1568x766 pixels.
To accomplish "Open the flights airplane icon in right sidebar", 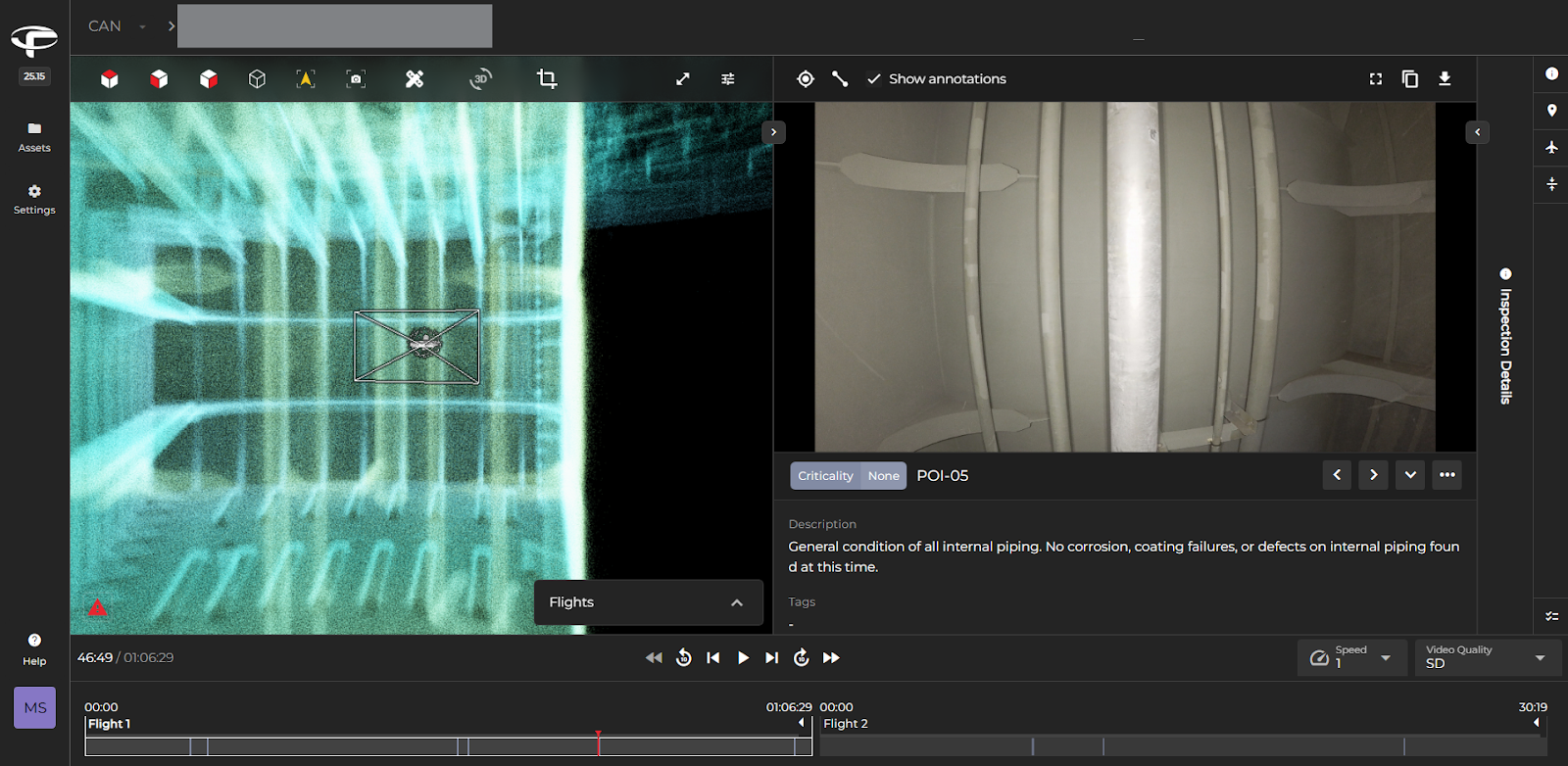I will (x=1551, y=147).
